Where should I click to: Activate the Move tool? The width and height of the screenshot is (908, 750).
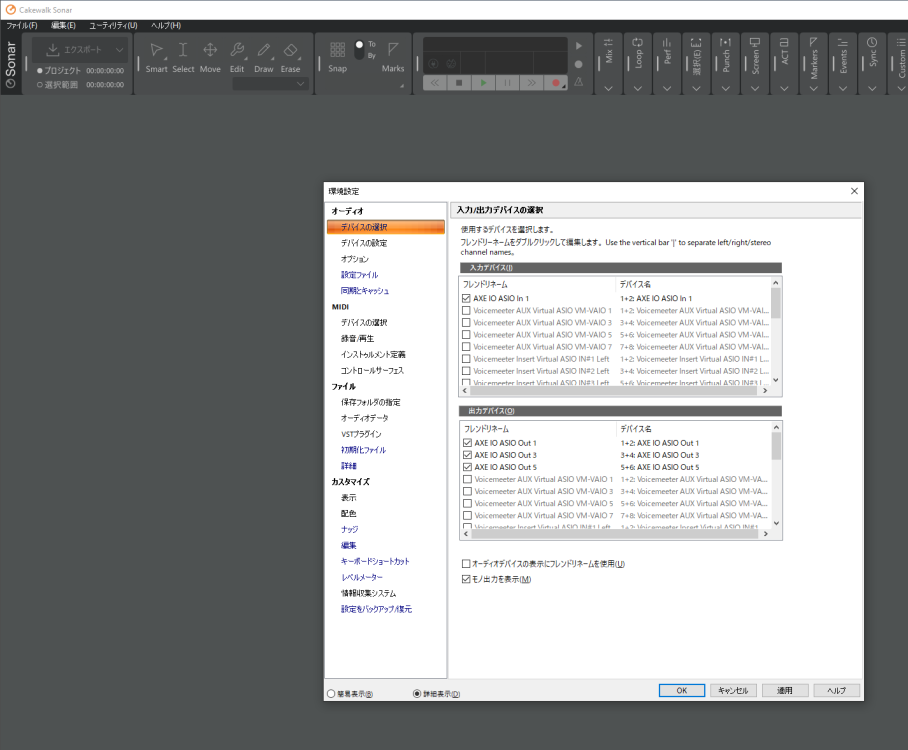pyautogui.click(x=210, y=57)
